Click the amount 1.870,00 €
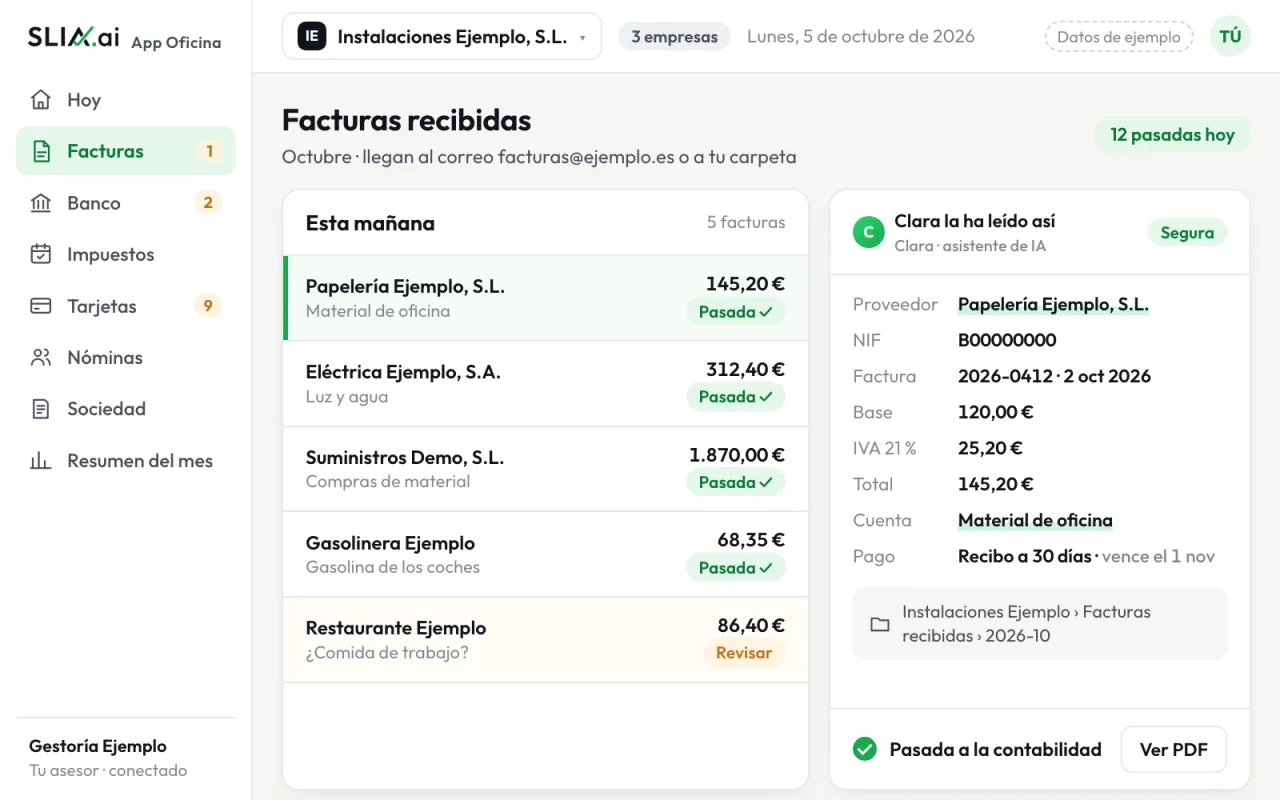The width and height of the screenshot is (1280, 800). pyautogui.click(x=737, y=456)
